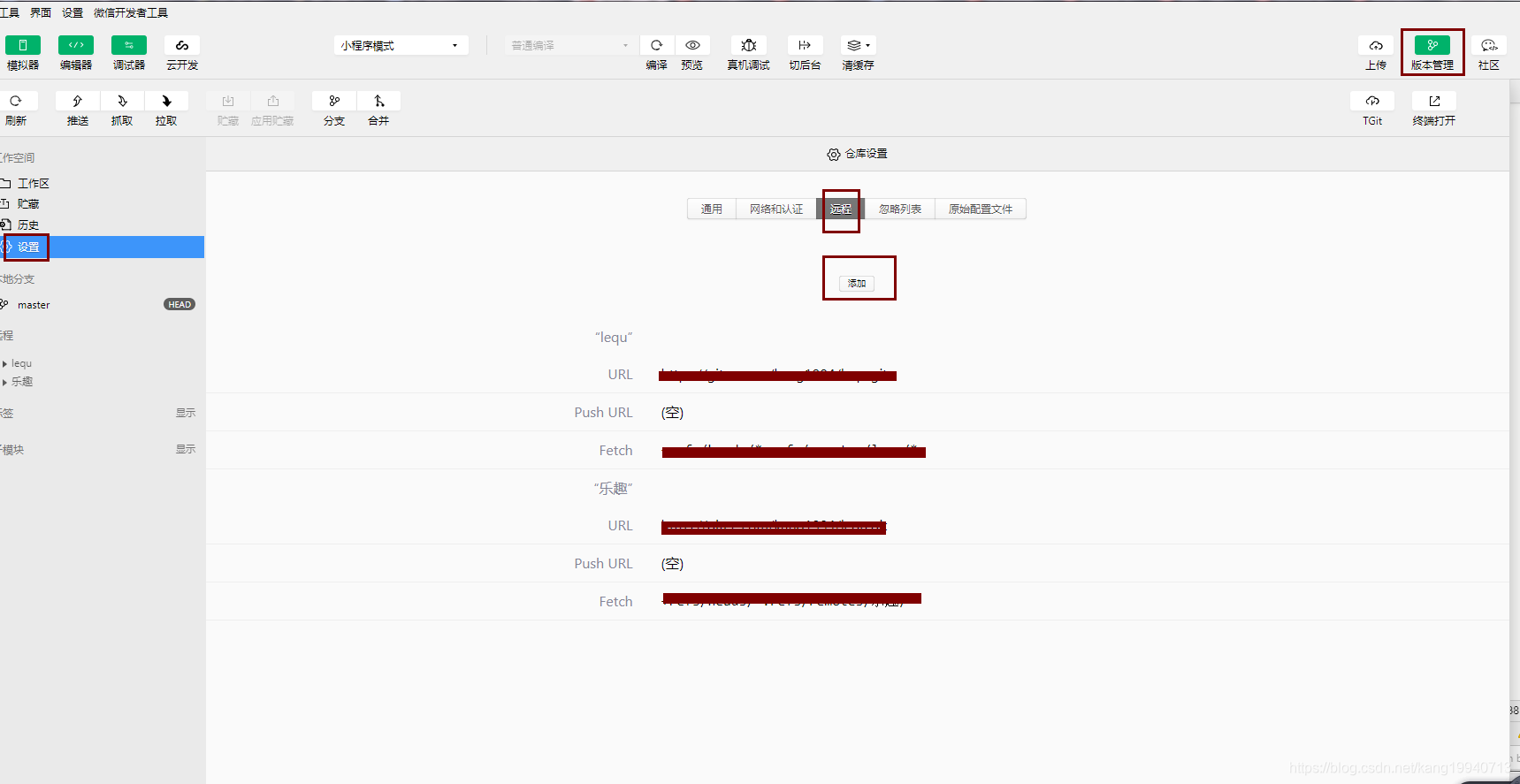Open TGit cloud icon
This screenshot has width=1520, height=784.
point(1372,101)
